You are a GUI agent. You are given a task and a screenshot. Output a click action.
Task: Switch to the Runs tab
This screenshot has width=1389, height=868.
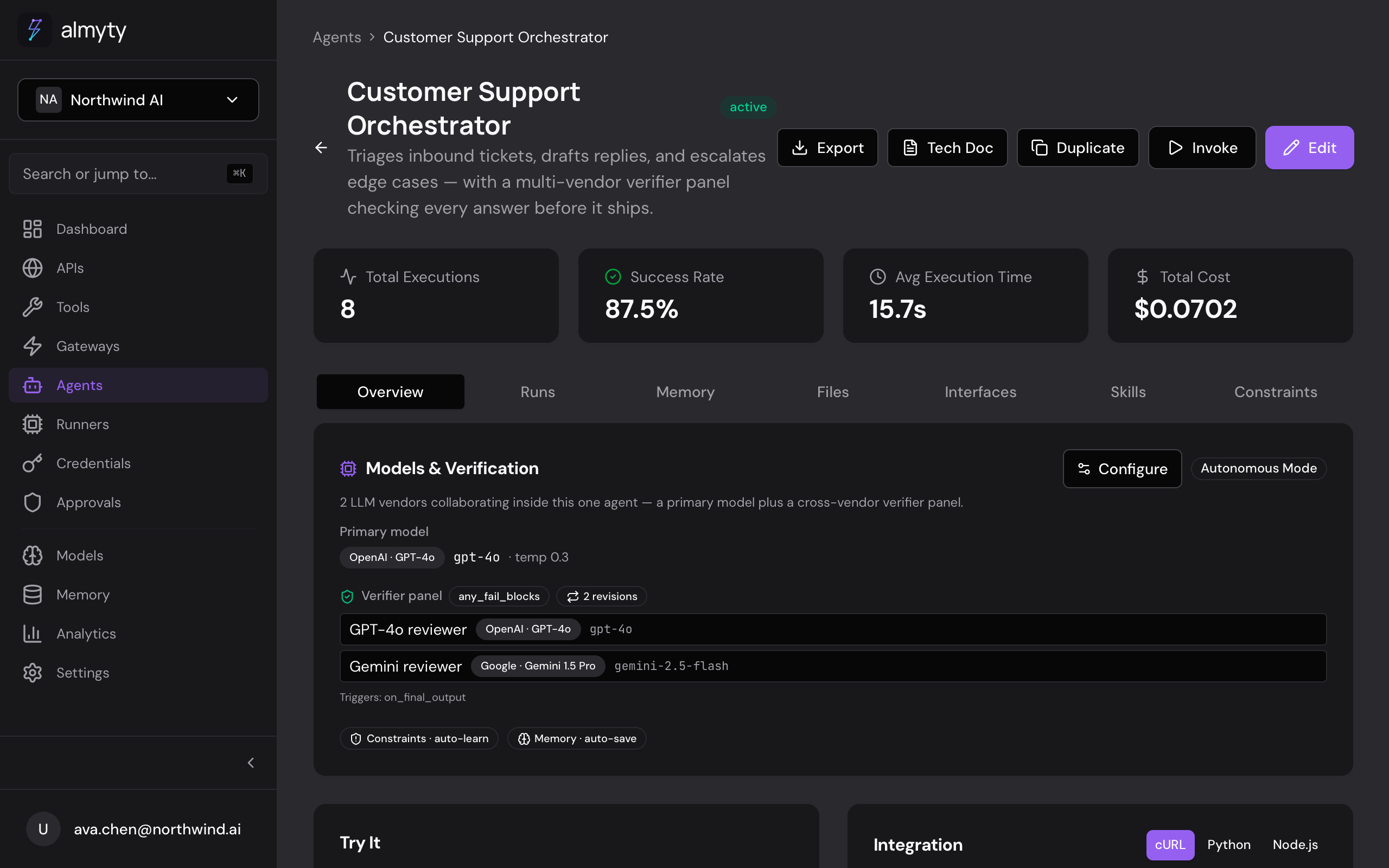click(538, 392)
